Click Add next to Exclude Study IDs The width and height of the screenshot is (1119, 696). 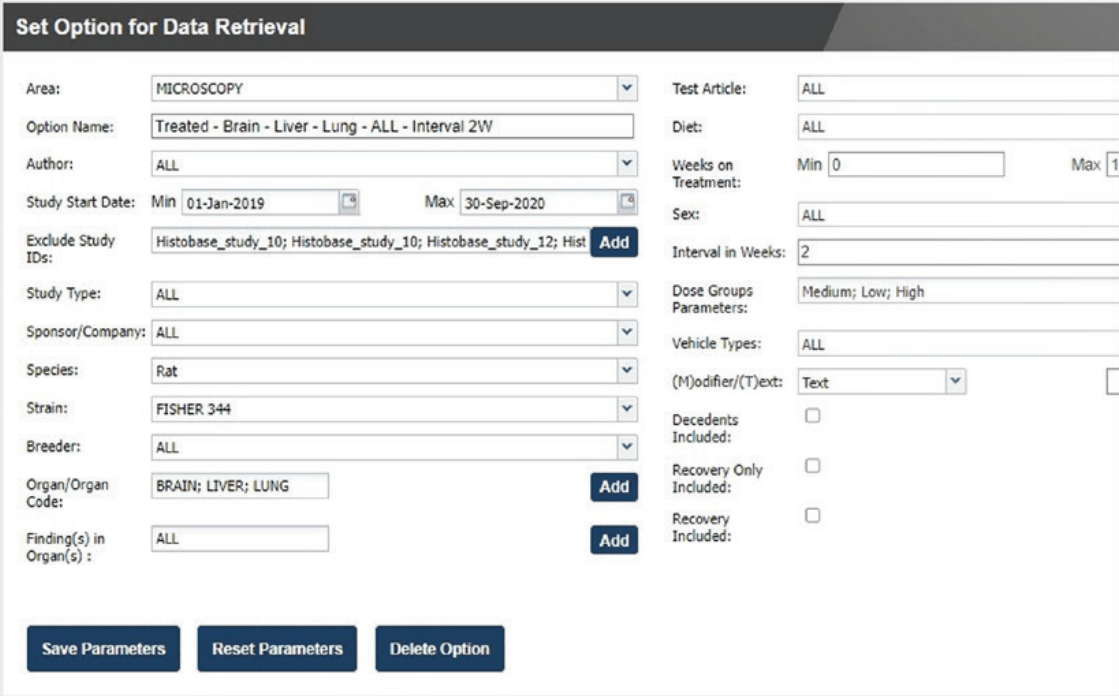point(613,242)
